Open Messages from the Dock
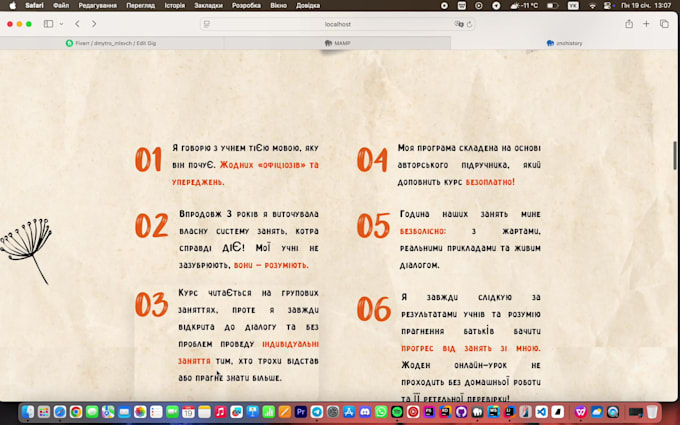Screen dimensions: 680x425 pyautogui.click(x=92, y=412)
